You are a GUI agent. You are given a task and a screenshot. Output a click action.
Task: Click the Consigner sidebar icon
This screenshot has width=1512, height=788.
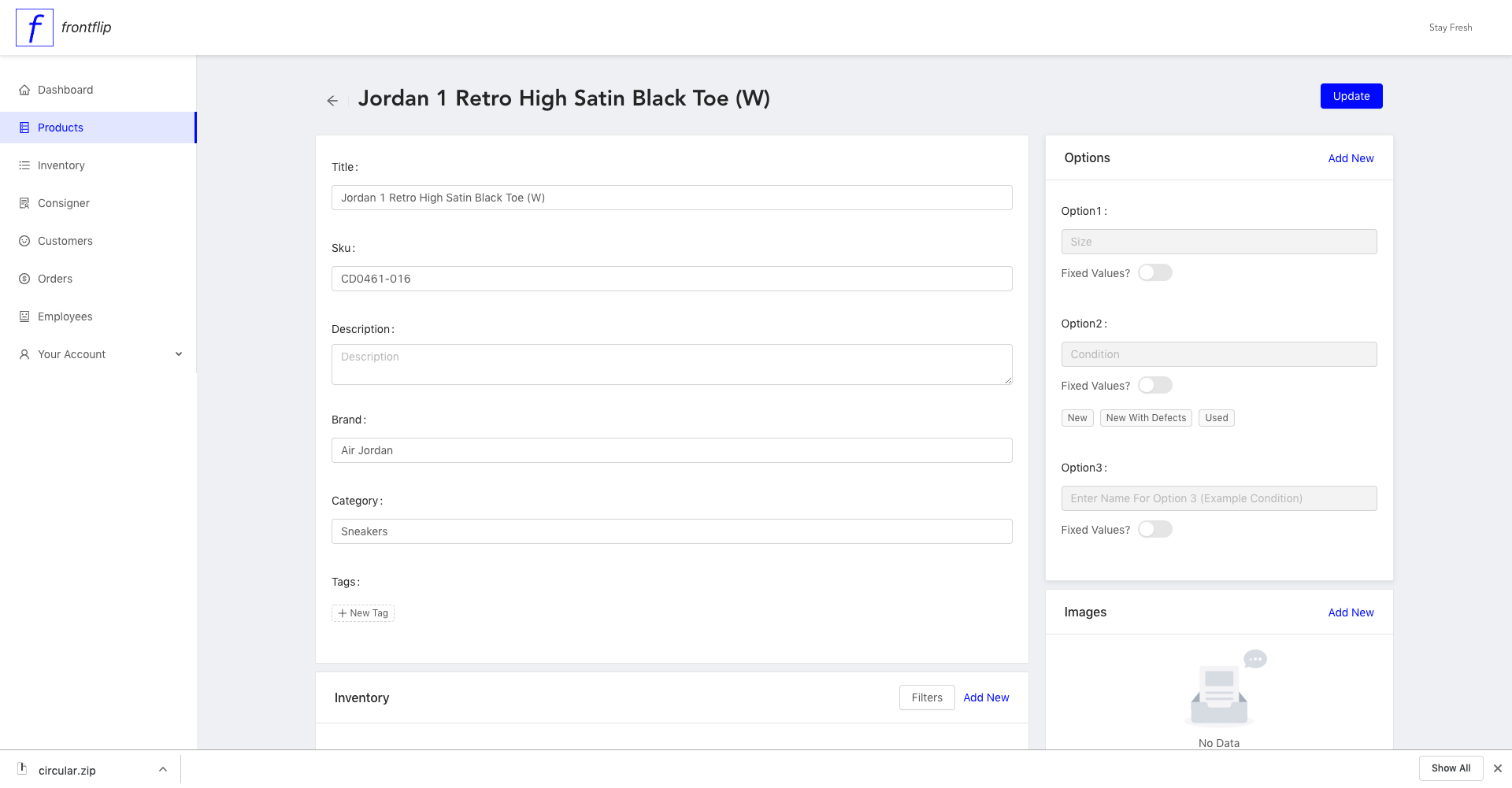pos(24,203)
